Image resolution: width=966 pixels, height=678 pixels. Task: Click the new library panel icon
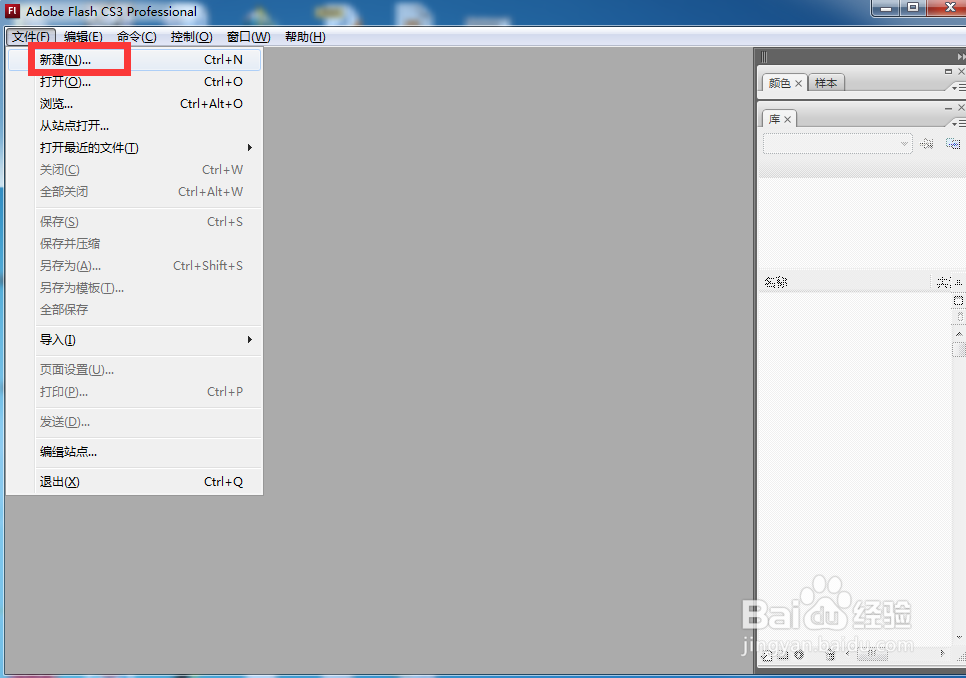point(953,143)
